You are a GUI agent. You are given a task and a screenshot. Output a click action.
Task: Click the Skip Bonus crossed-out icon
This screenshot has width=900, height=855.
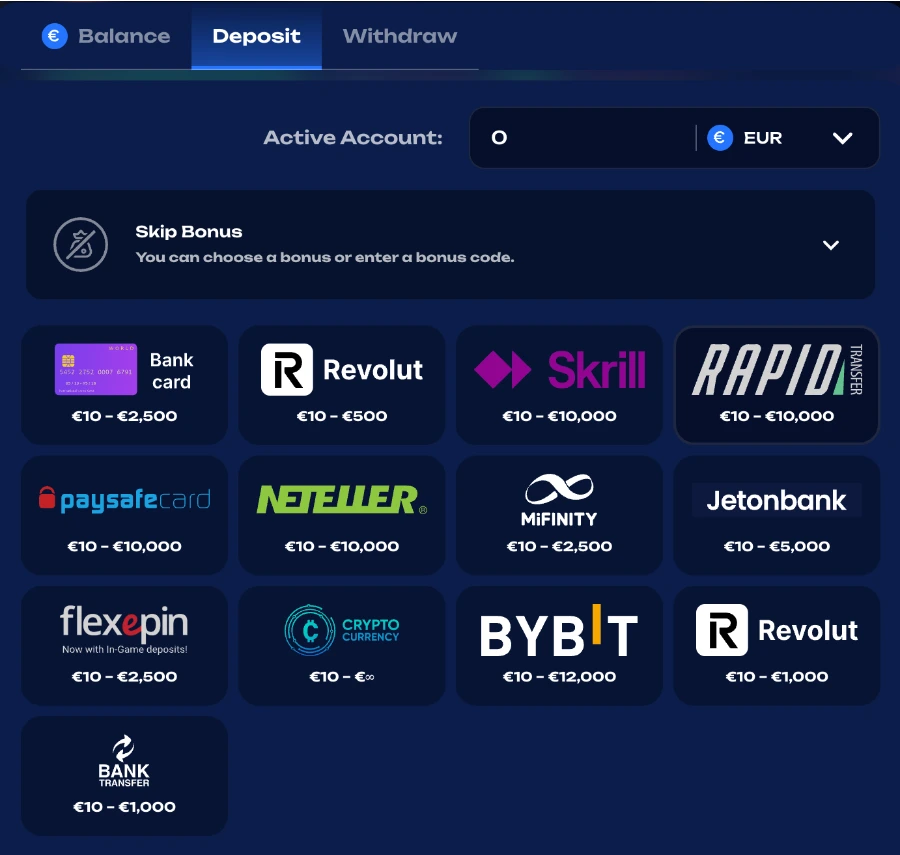point(80,244)
